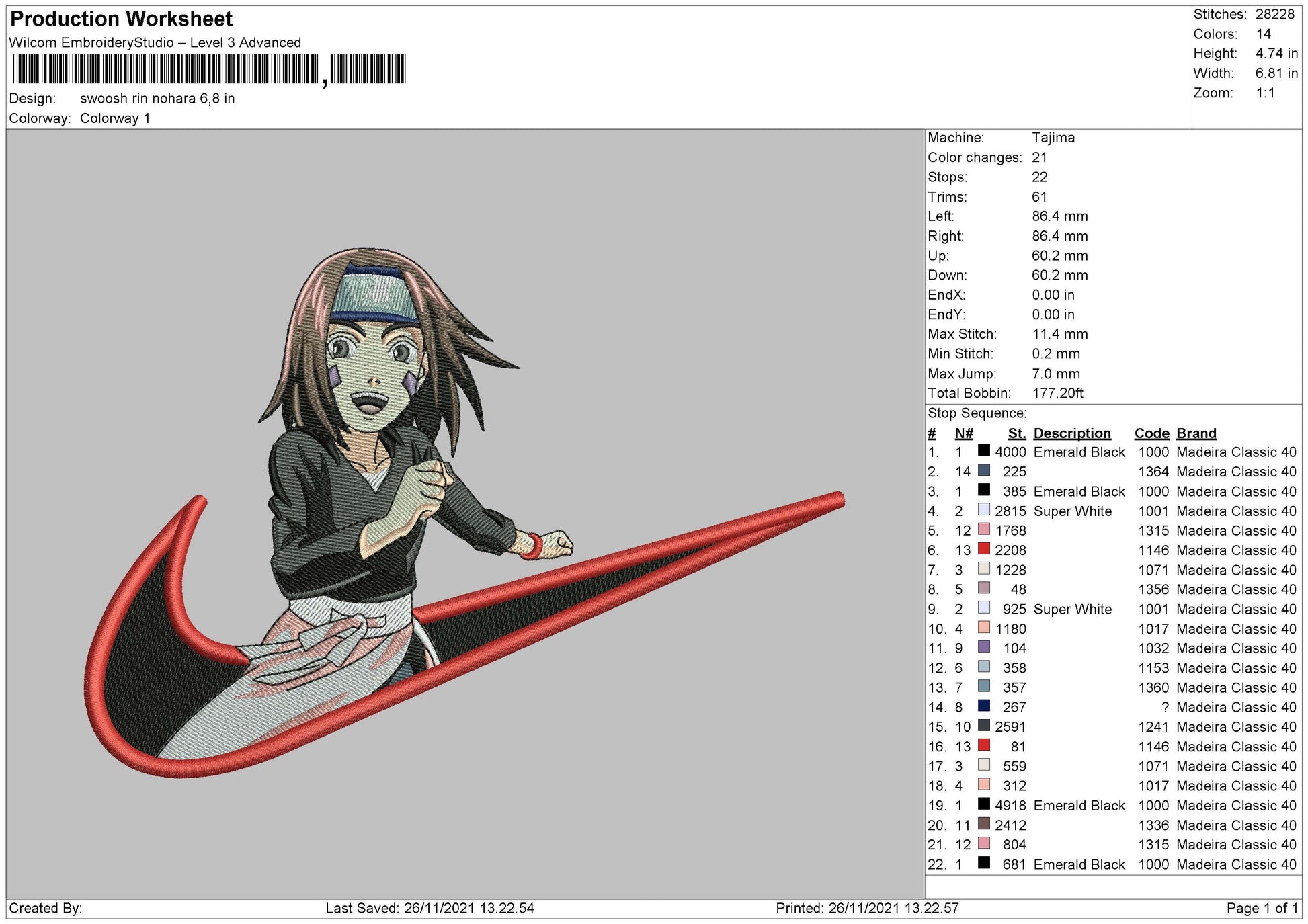Click the purple swatch in stop 11

983,647
